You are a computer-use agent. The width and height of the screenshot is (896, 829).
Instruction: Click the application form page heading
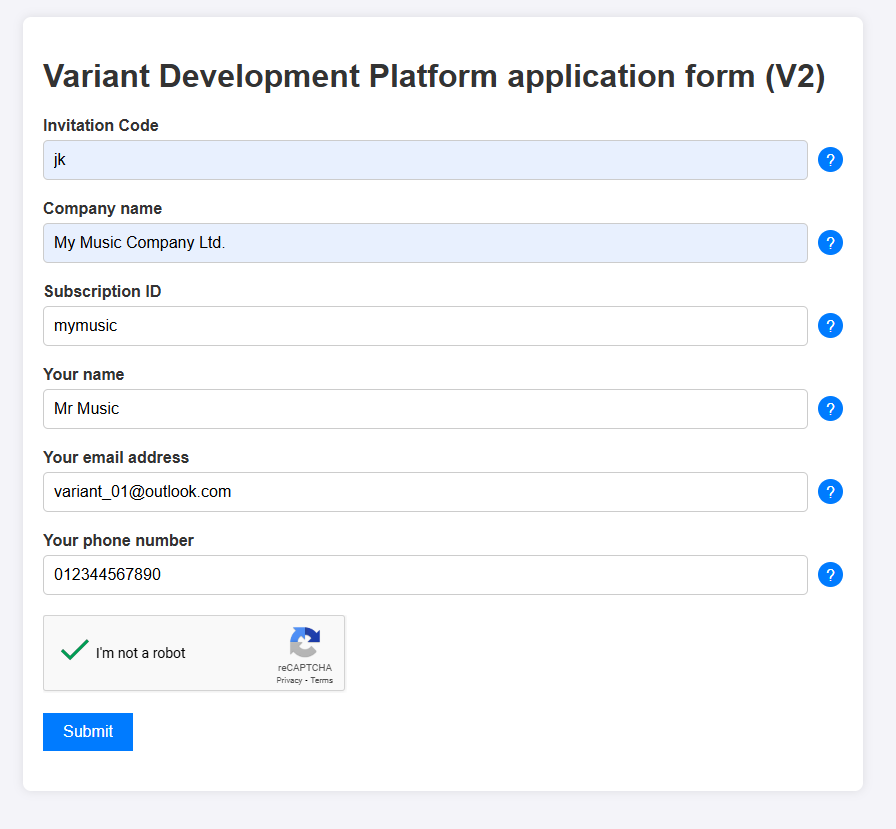tap(434, 77)
